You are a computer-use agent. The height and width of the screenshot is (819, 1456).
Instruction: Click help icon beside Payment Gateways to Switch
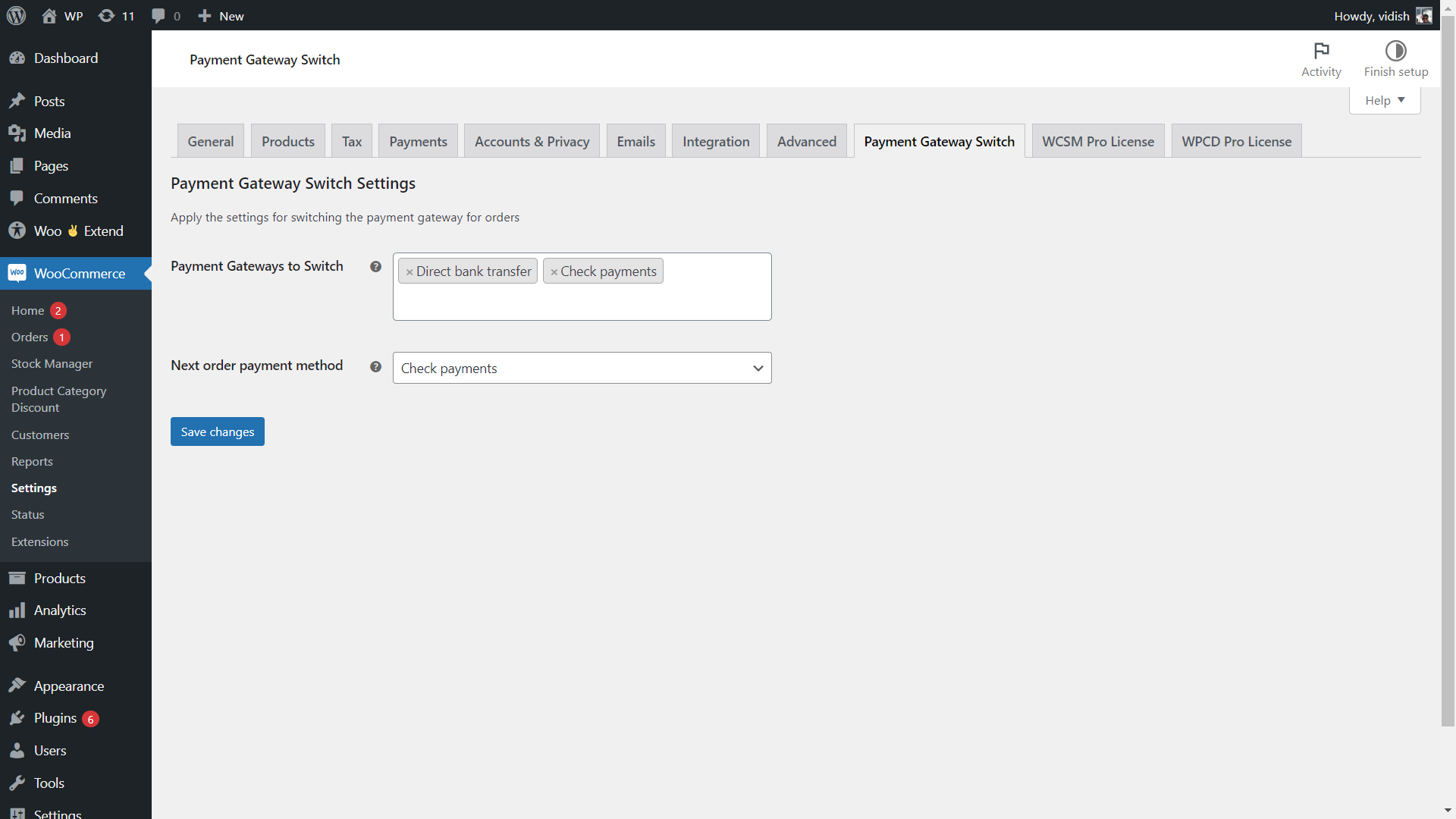coord(375,267)
